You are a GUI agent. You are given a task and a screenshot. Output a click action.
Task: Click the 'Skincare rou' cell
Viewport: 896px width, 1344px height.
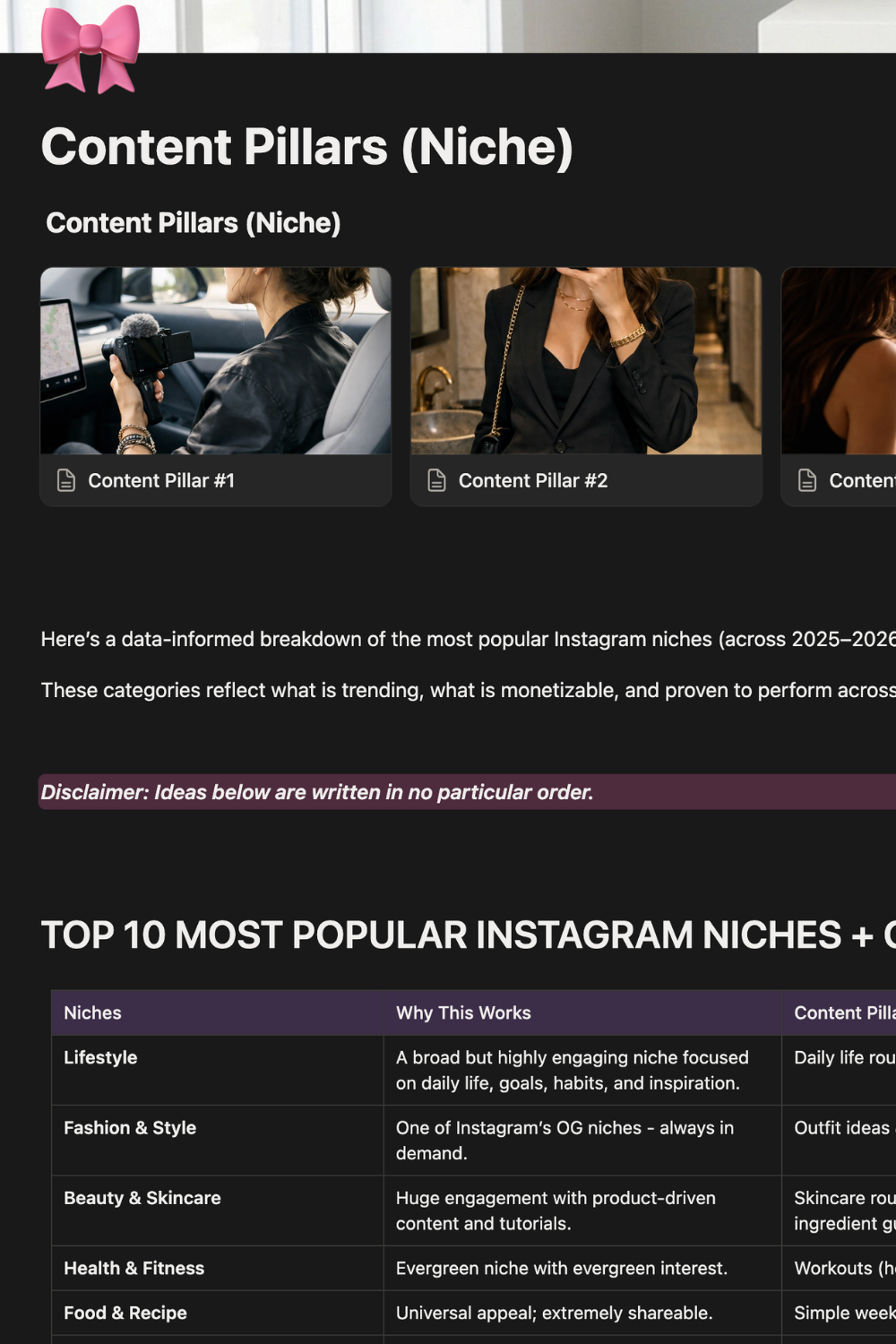pyautogui.click(x=840, y=1210)
